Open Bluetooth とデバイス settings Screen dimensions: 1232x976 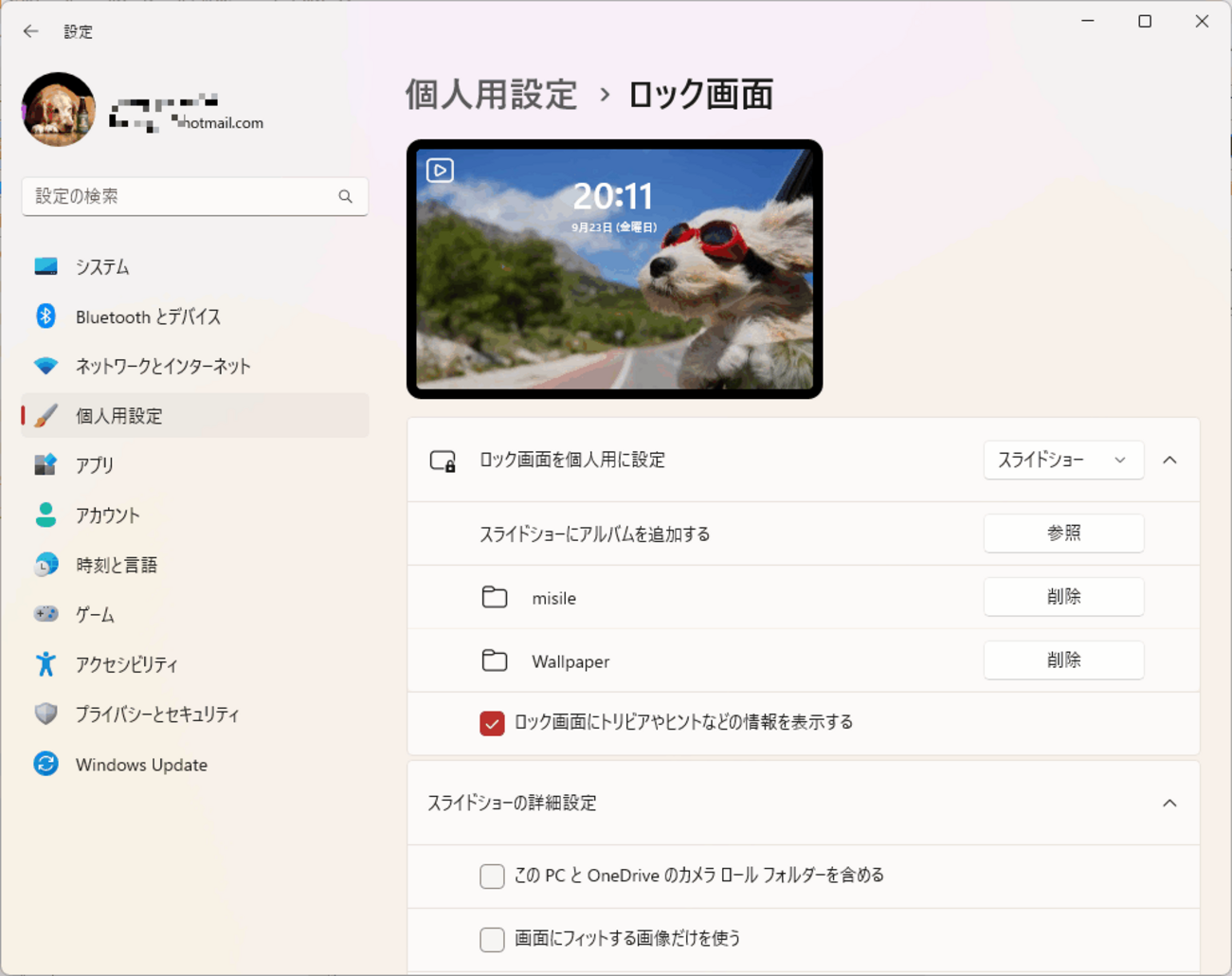tap(195, 316)
